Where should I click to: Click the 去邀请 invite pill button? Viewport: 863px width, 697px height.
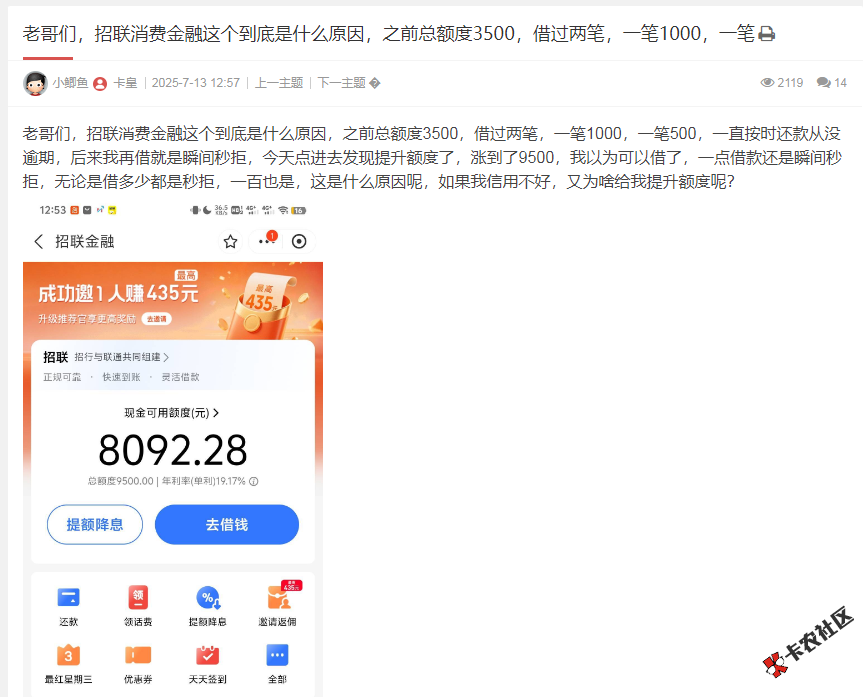tap(157, 319)
